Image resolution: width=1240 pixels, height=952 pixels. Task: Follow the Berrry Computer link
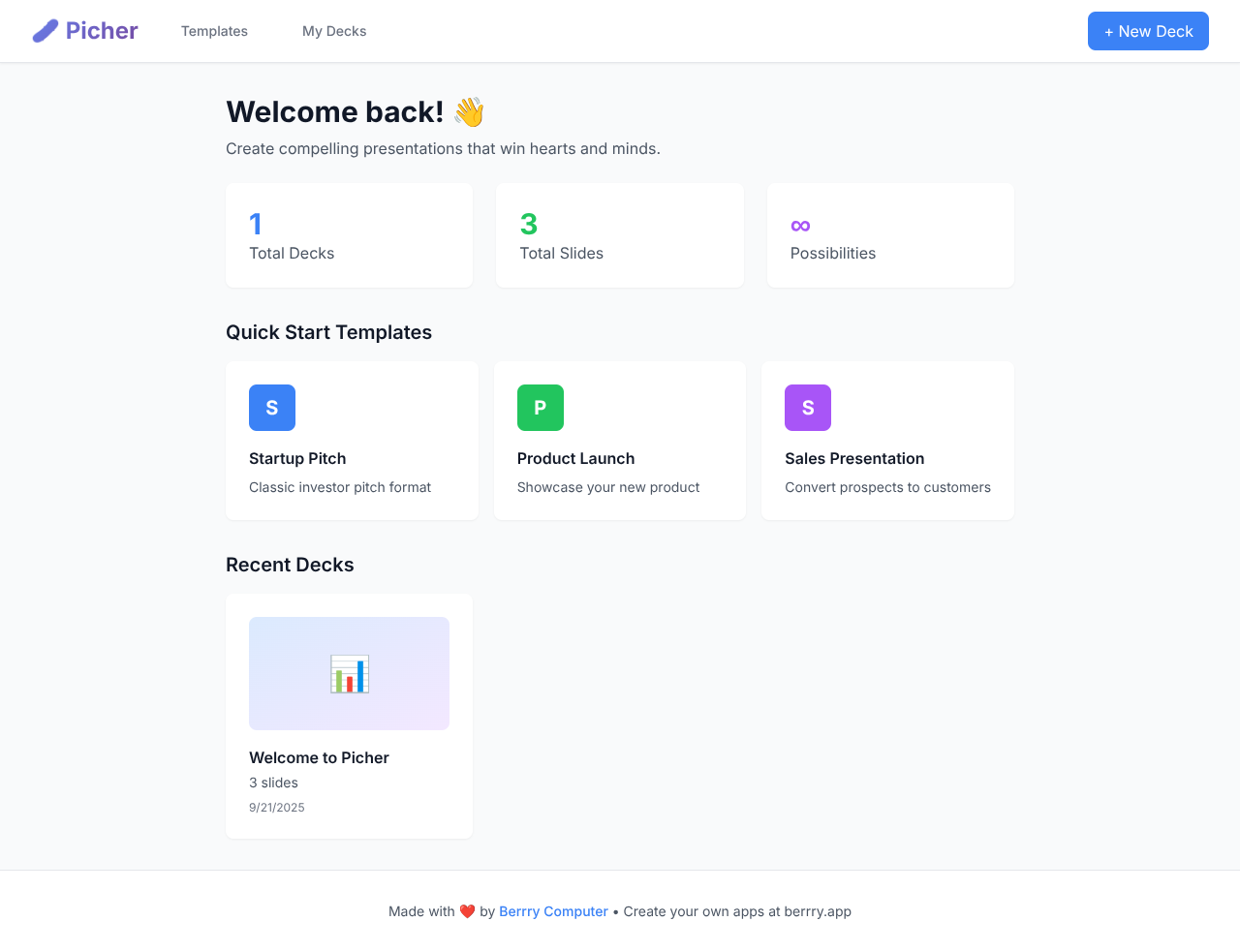(553, 911)
